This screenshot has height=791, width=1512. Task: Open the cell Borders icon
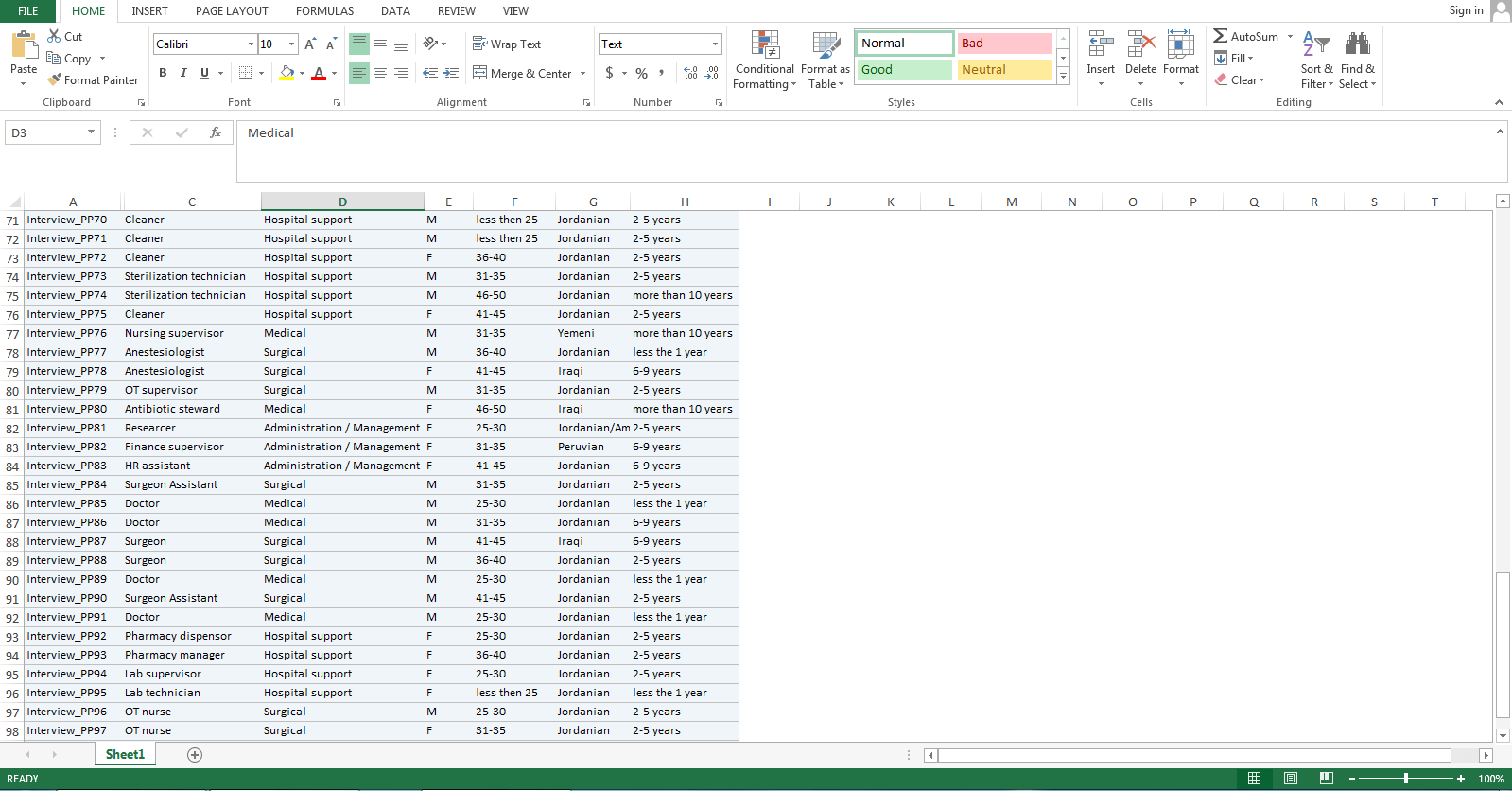click(246, 73)
